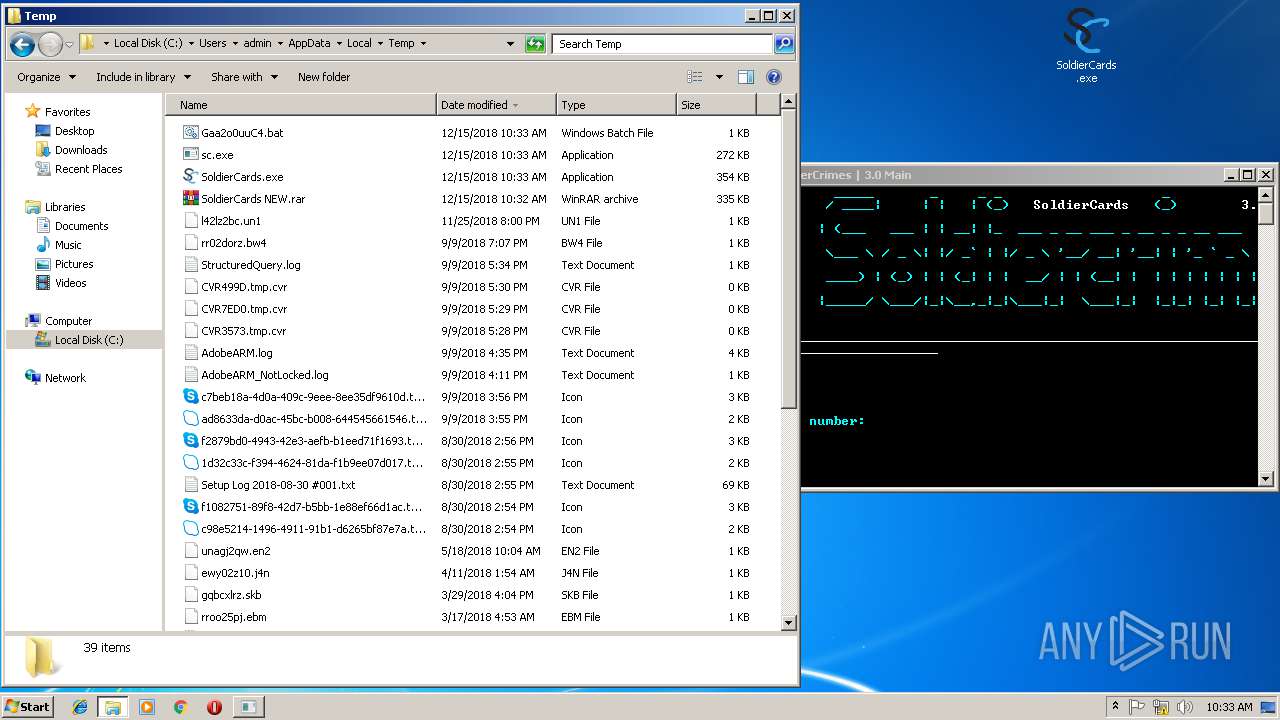Click the Temp breadcrumb segment
This screenshot has width=1280, height=720.
click(401, 44)
